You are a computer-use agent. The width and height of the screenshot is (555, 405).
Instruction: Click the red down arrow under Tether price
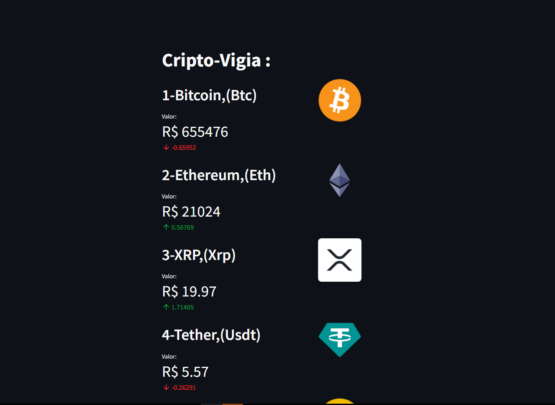click(166, 387)
